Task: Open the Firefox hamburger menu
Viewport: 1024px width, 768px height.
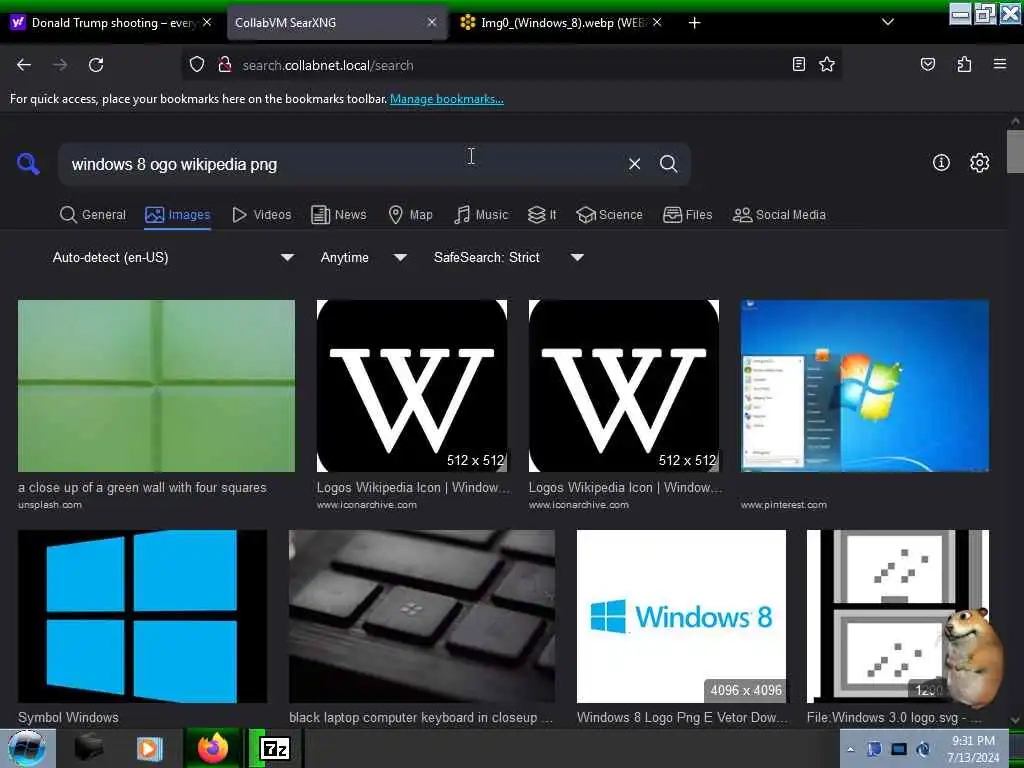Action: point(1000,64)
